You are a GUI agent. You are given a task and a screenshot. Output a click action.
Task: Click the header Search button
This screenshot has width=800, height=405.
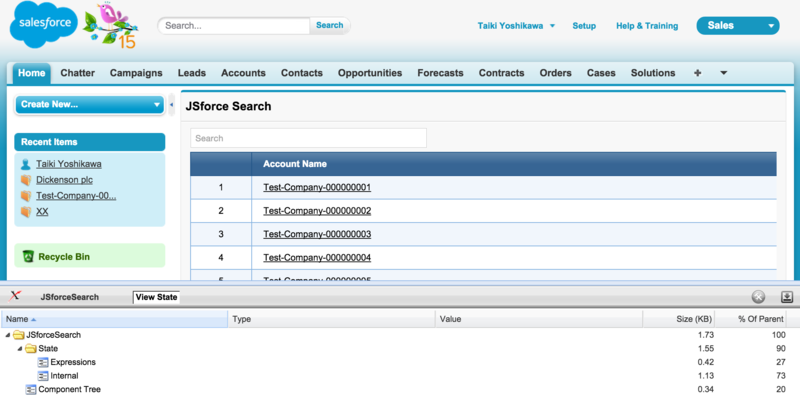click(x=330, y=26)
